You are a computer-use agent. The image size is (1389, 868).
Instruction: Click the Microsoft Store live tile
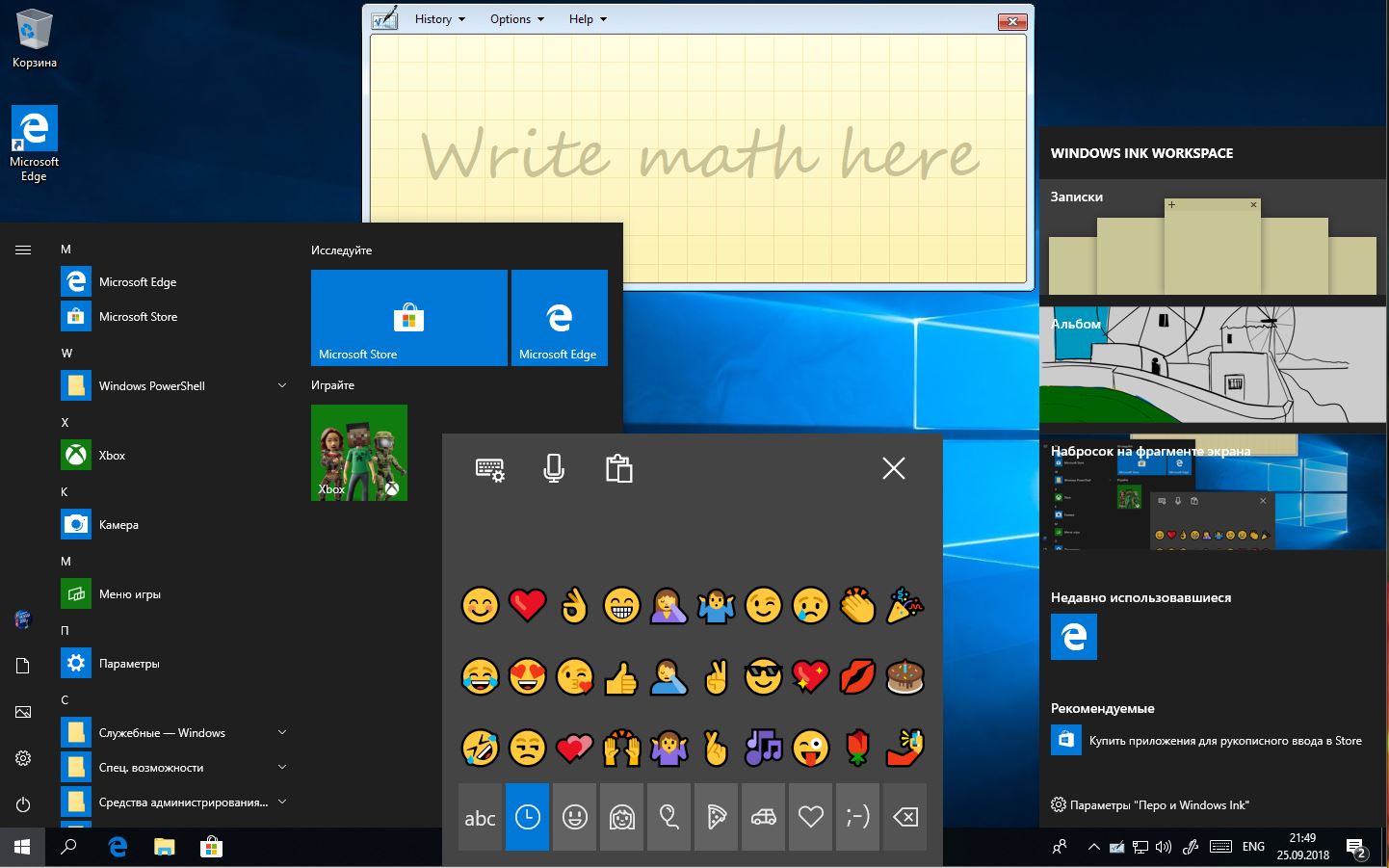click(409, 318)
